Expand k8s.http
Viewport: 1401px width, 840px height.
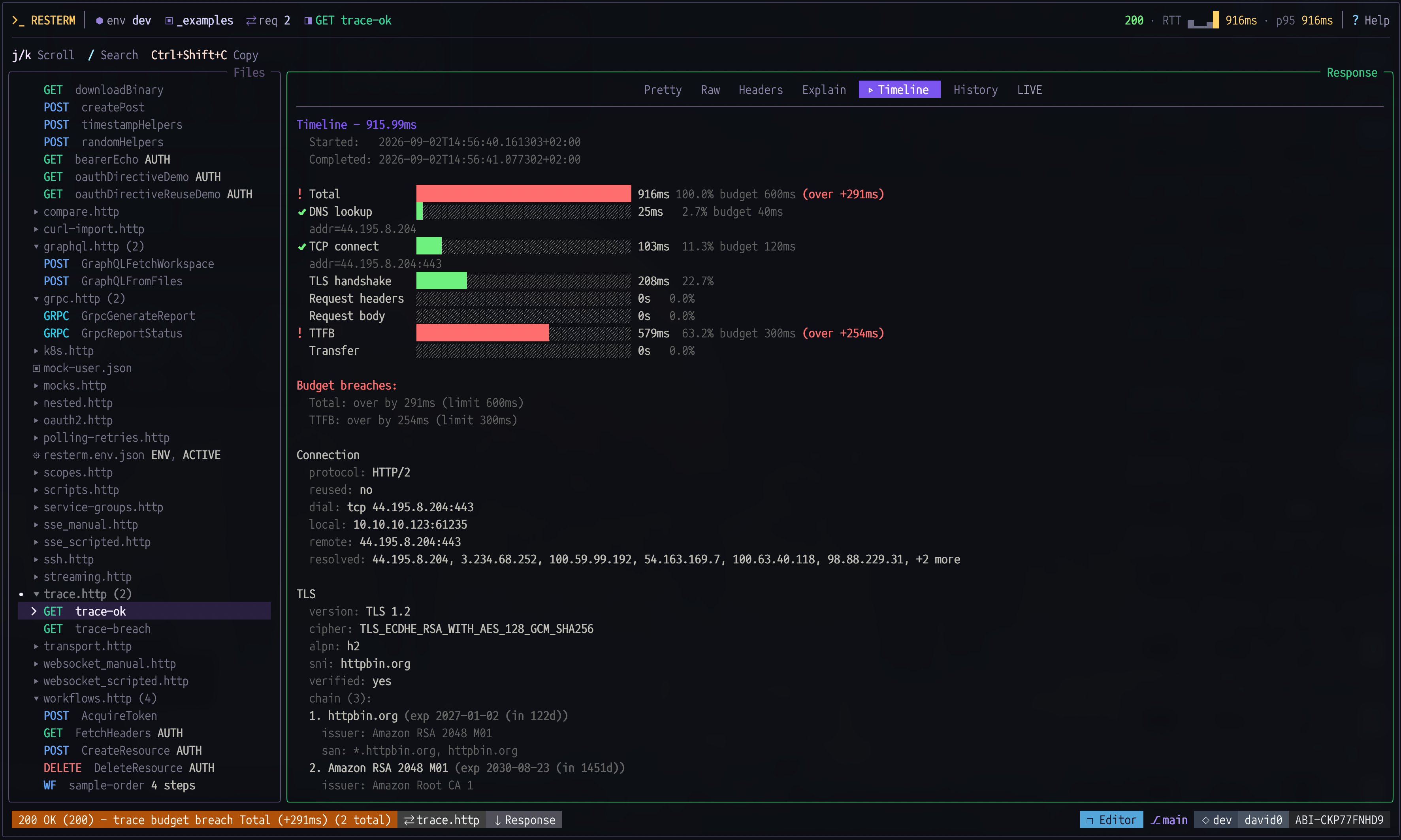(36, 351)
